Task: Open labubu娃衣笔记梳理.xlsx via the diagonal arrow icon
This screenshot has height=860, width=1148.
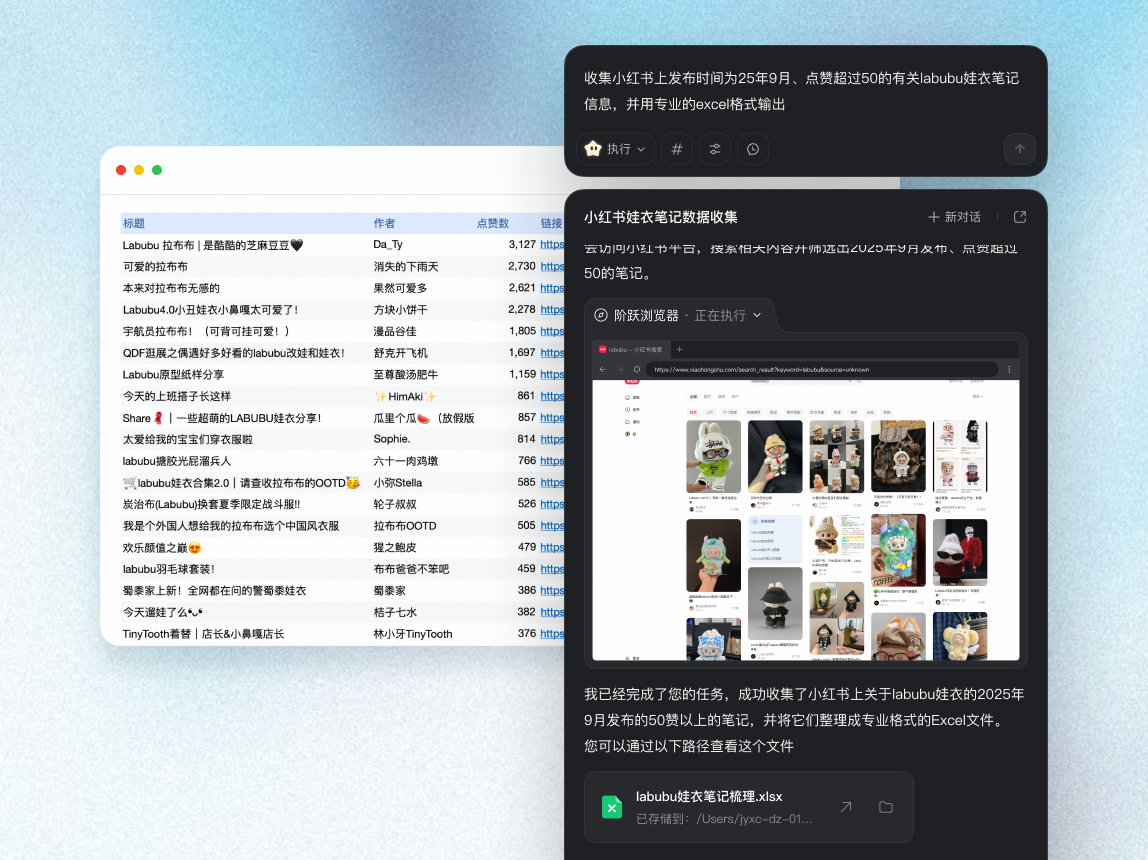Action: (x=845, y=807)
